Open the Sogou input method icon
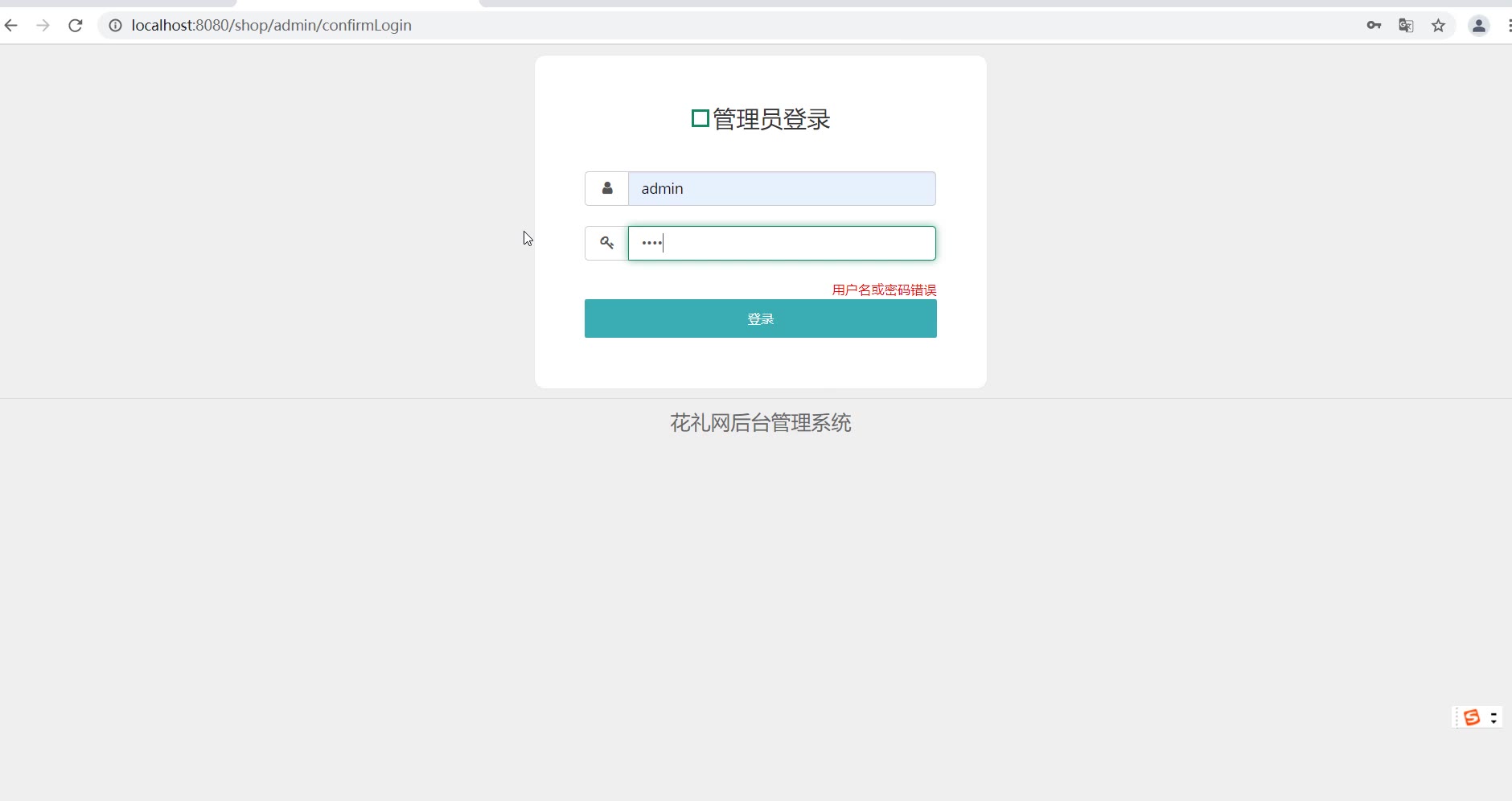The height and width of the screenshot is (801, 1512). tap(1472, 717)
